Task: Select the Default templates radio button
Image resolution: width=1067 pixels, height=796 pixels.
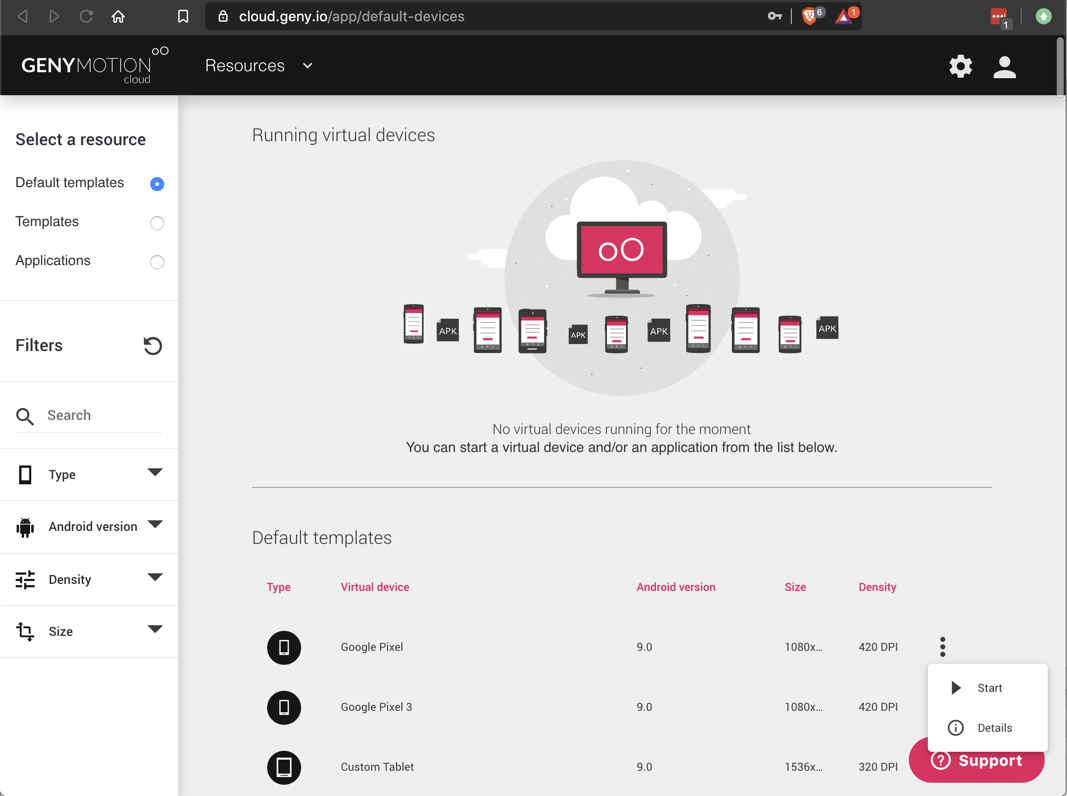Action: pos(157,184)
